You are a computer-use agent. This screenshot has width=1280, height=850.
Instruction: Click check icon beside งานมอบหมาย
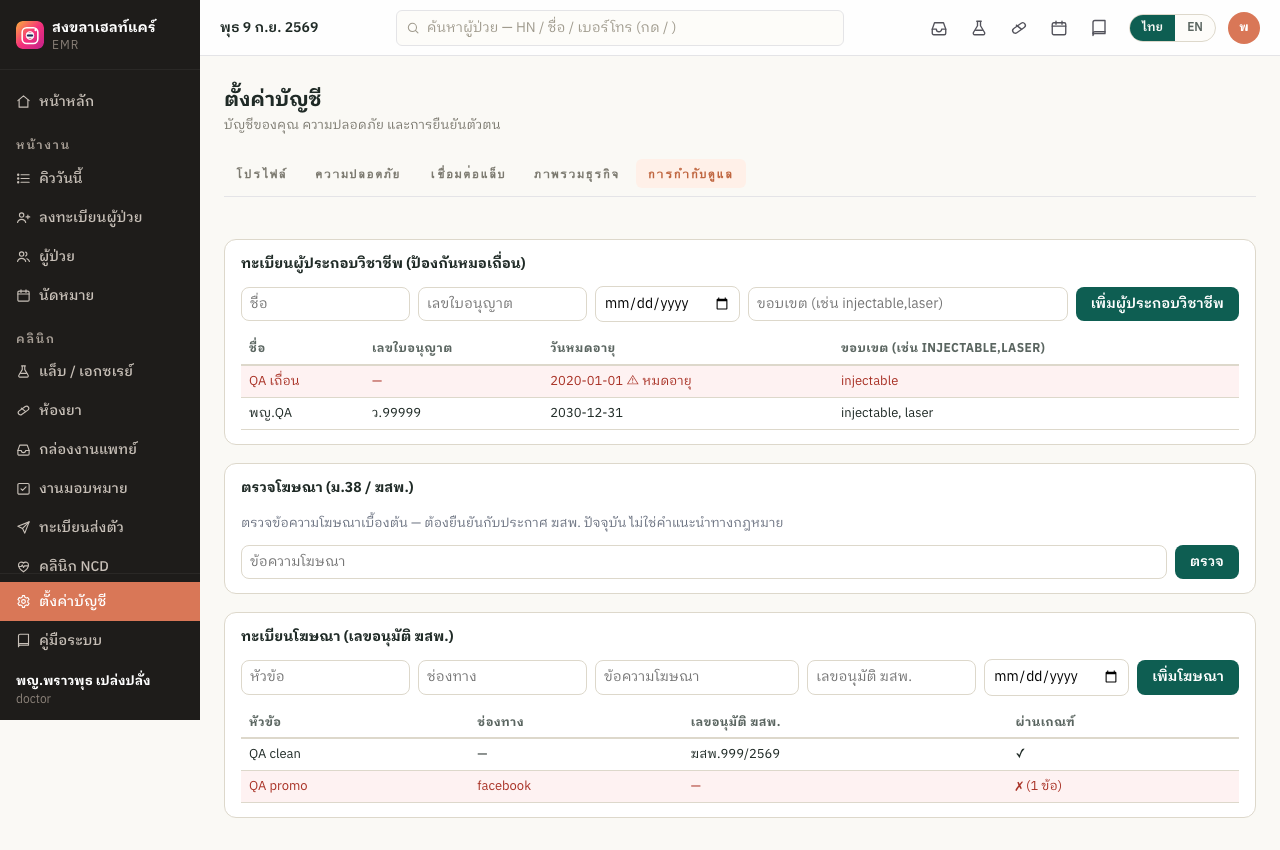[23, 488]
